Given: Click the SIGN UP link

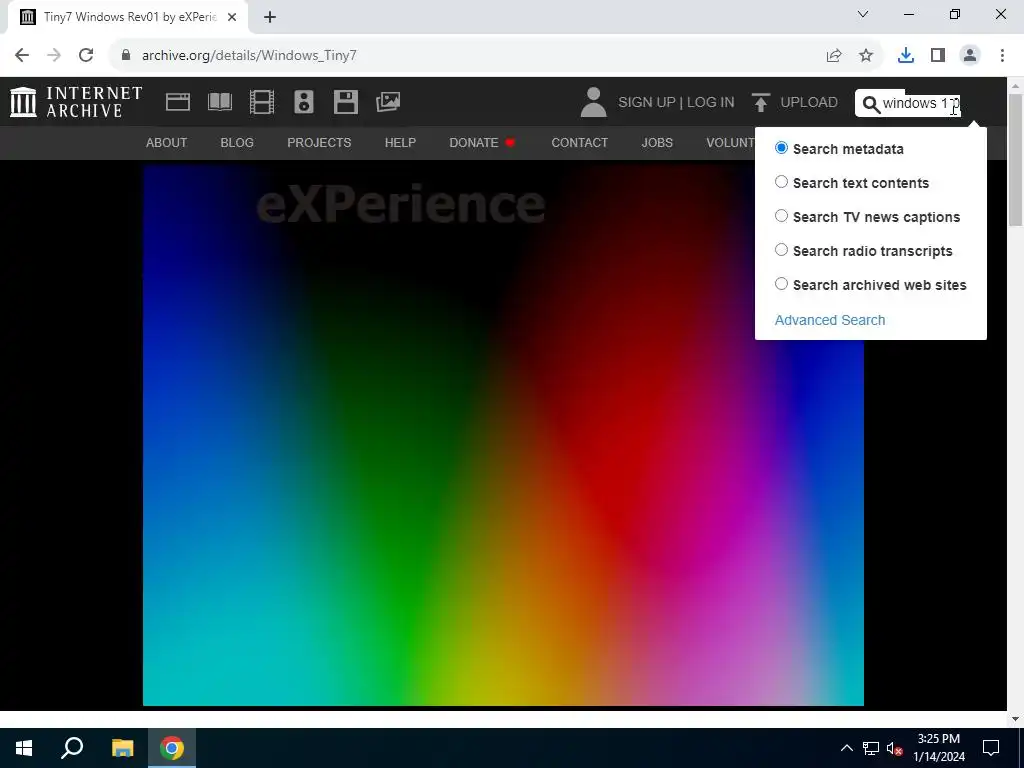Looking at the screenshot, I should click(647, 103).
